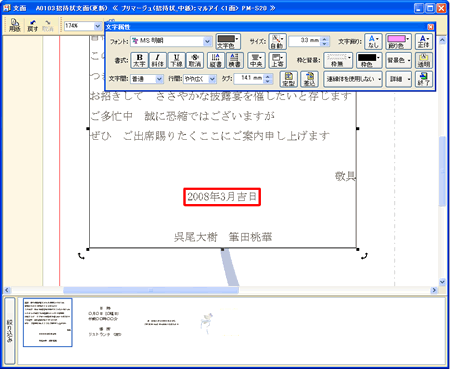Open the 174% zoom dropdown
450x369 pixels.
pos(97,26)
